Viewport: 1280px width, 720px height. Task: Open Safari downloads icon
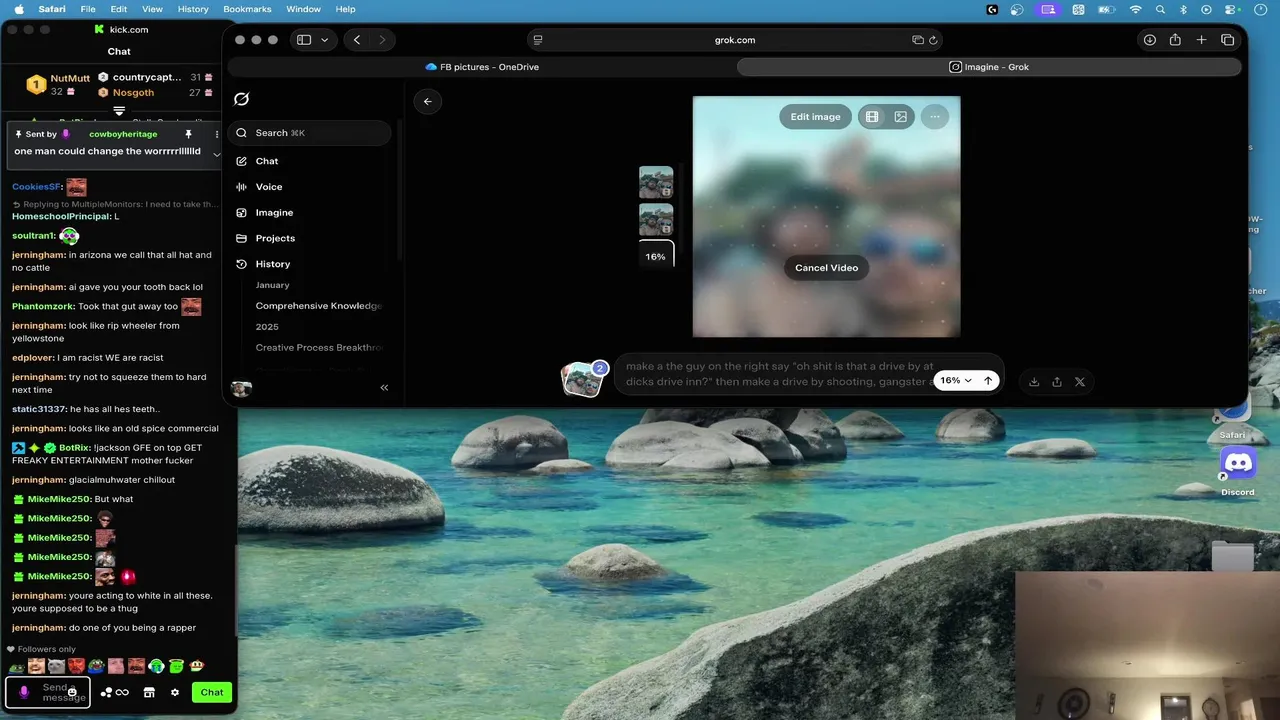click(x=1150, y=40)
